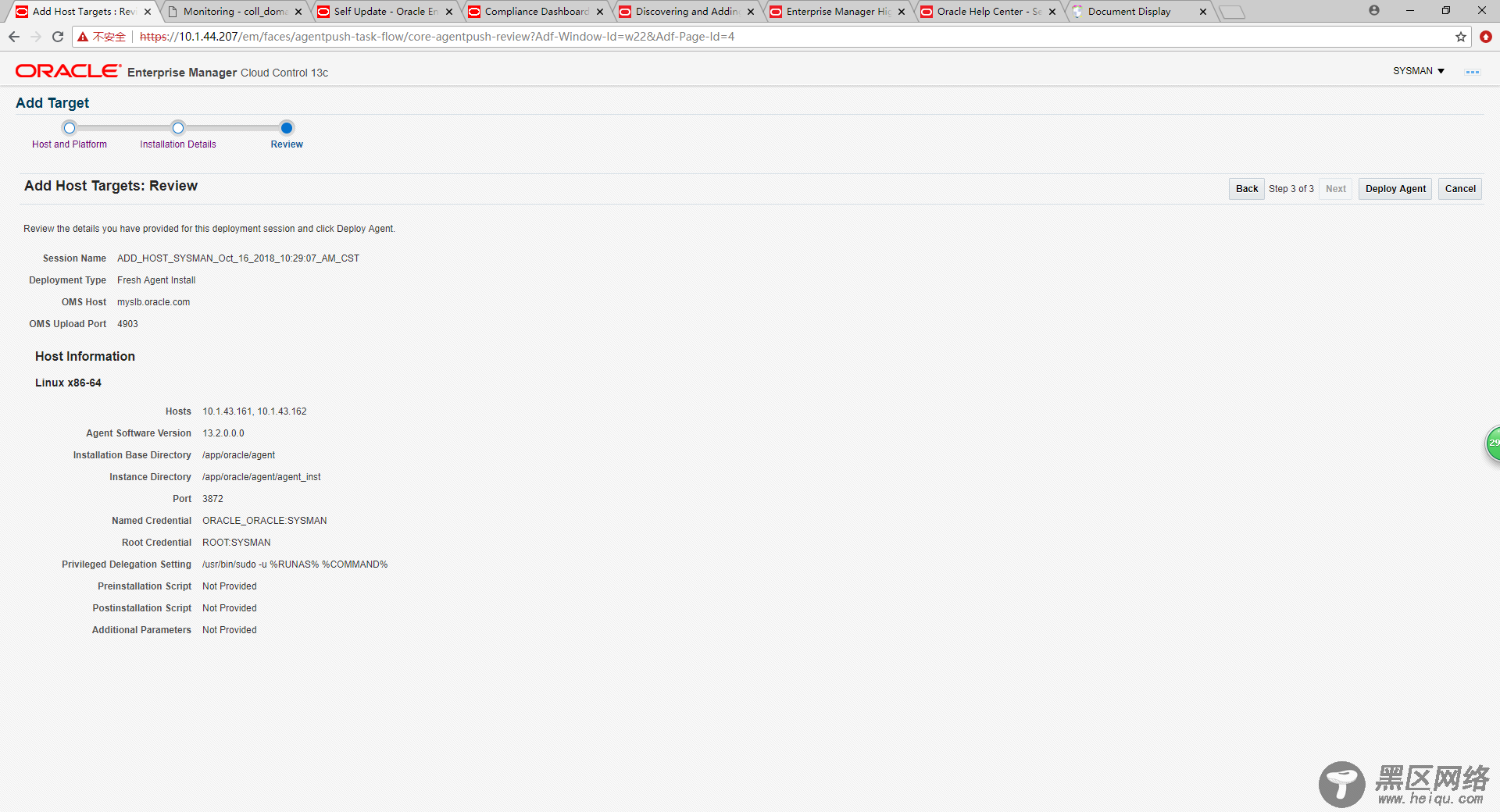Switch to Self Update Oracle tab
Screen dimensions: 1500x812
click(385, 12)
